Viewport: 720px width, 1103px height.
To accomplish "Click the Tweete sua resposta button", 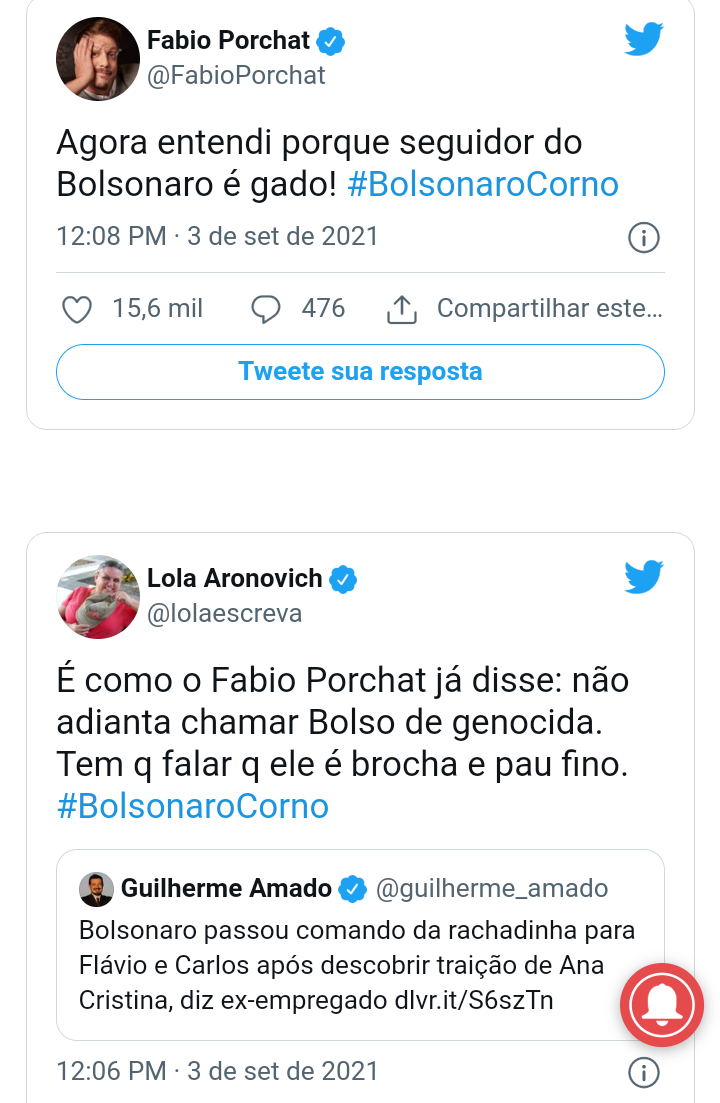I will pos(360,371).
